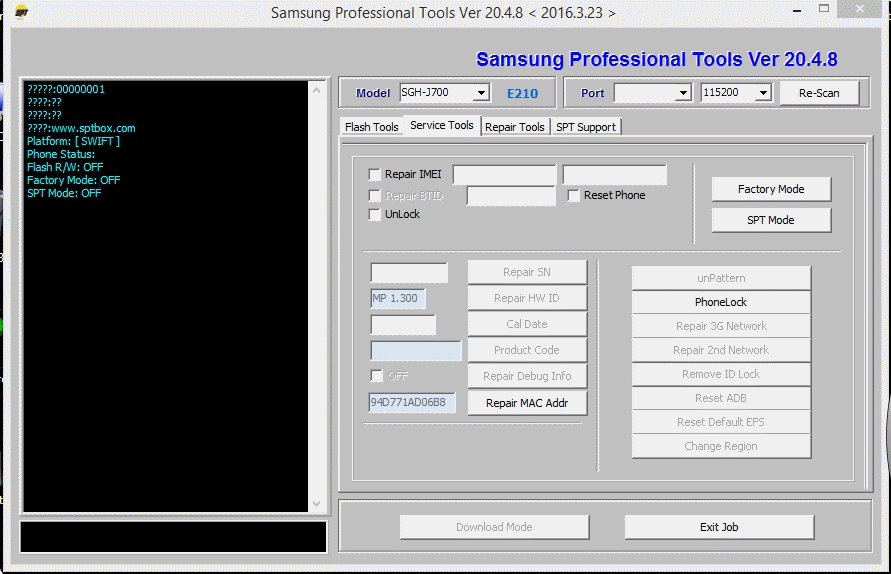Click the black status box below the log
Viewport: 891px width, 574px height.
pos(173,536)
